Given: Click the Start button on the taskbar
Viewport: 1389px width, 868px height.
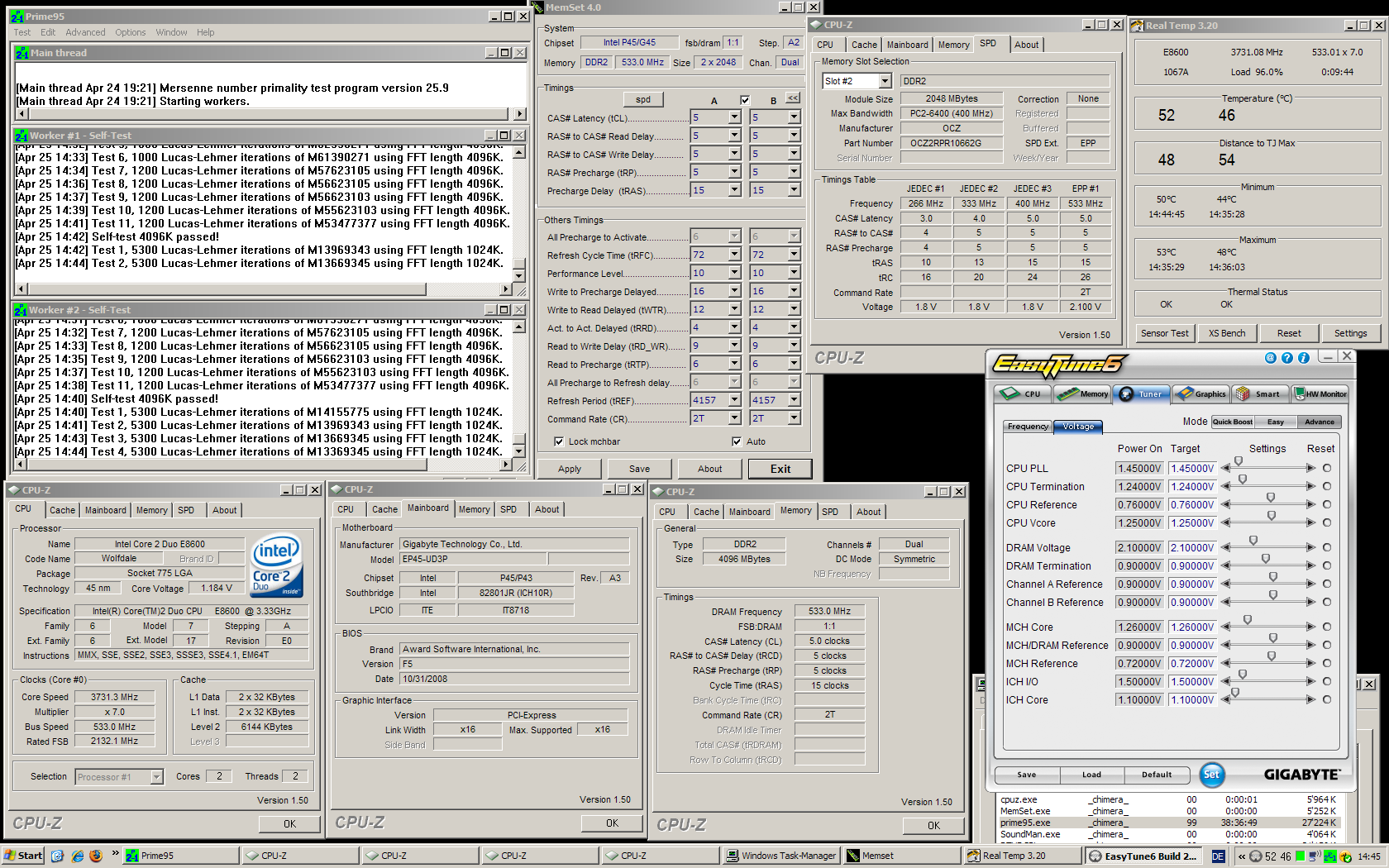Looking at the screenshot, I should (x=23, y=856).
